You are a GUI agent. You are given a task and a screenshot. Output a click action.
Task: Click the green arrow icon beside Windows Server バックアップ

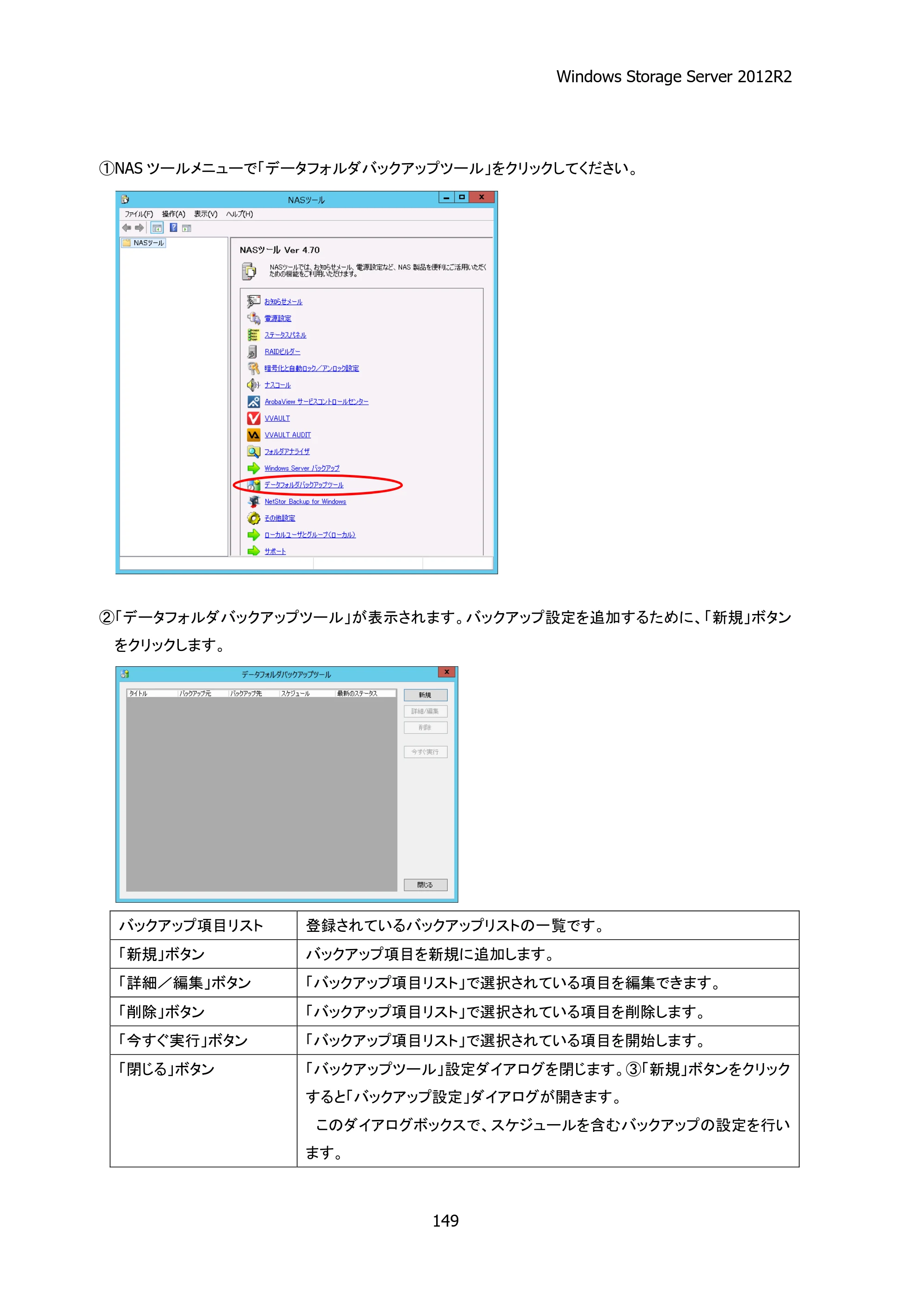(253, 468)
